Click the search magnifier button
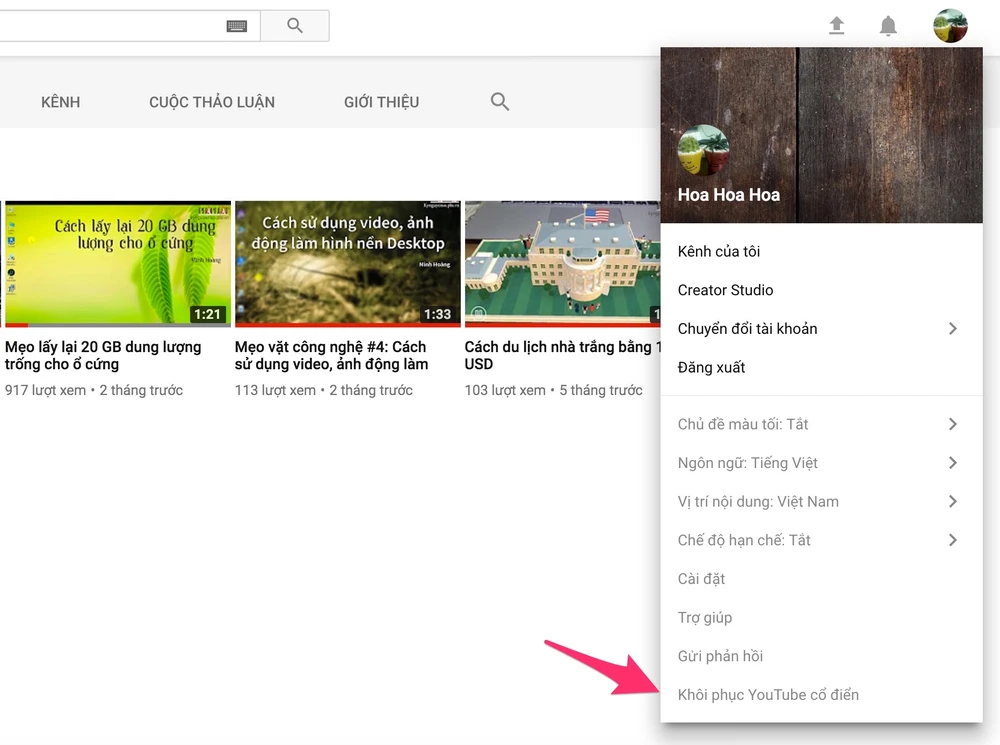 tap(294, 26)
